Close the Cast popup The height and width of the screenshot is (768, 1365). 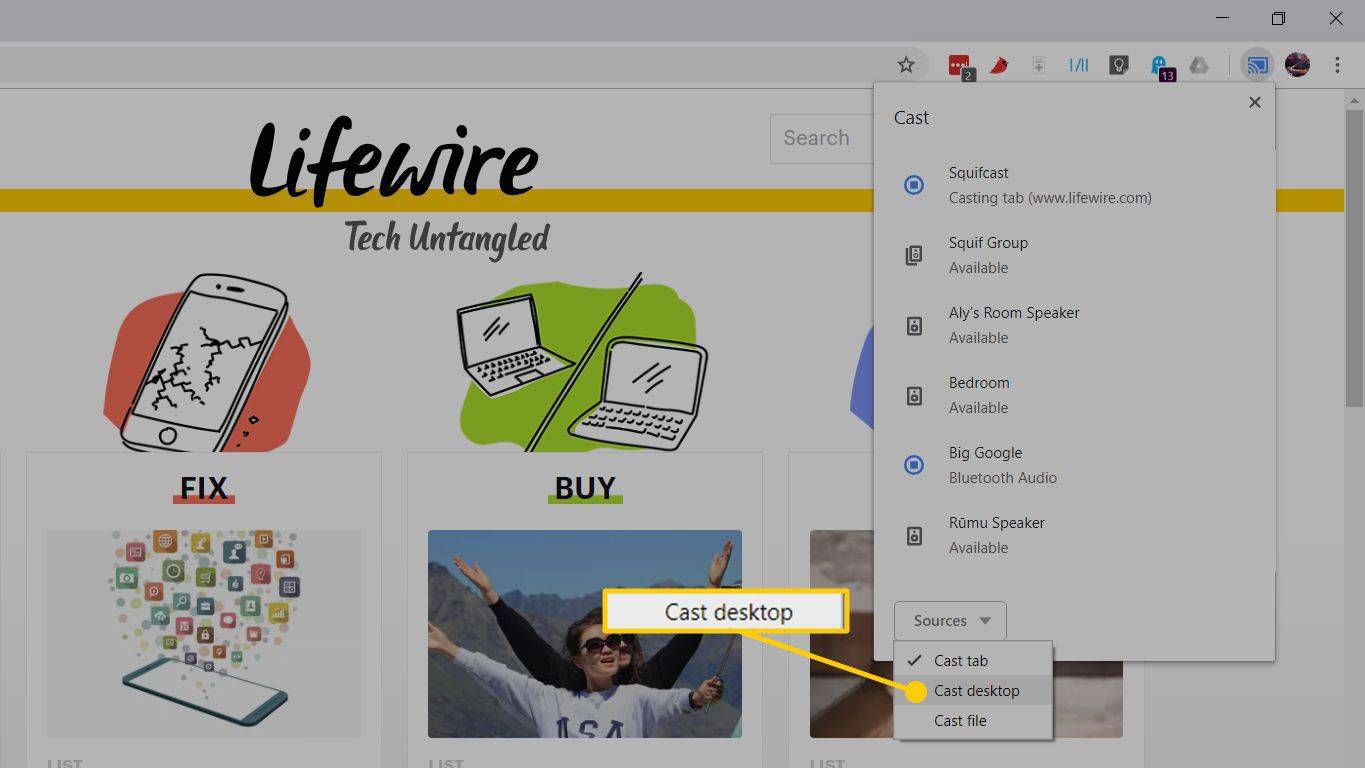tap(1255, 102)
